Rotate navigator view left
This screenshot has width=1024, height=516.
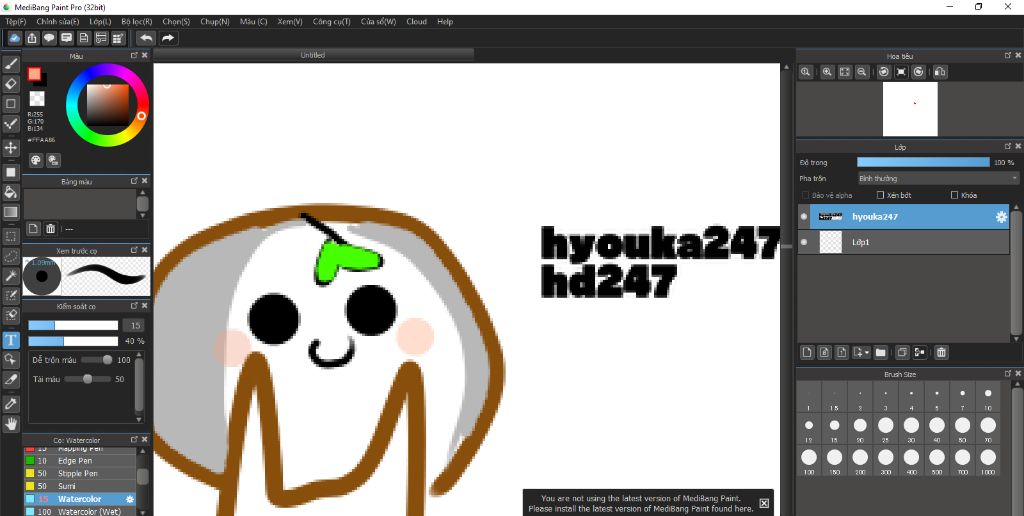884,72
